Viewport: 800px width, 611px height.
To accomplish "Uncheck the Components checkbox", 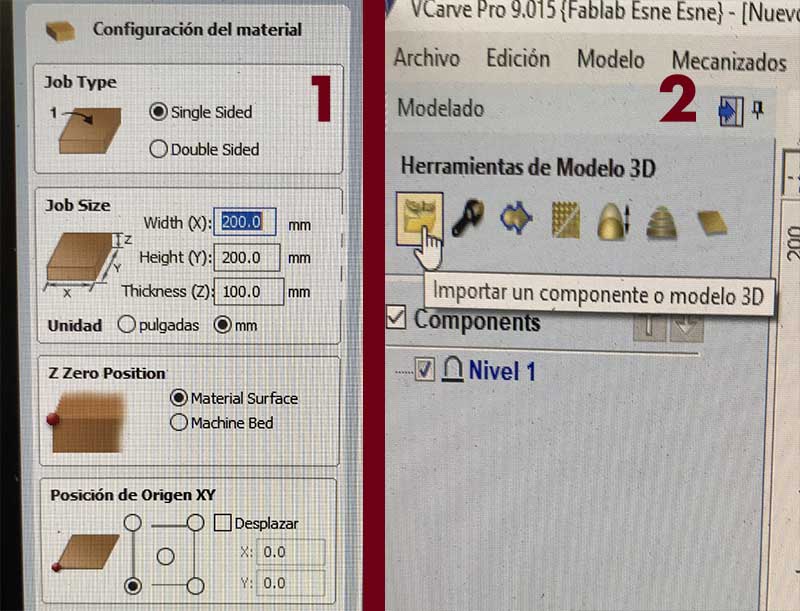I will point(396,318).
